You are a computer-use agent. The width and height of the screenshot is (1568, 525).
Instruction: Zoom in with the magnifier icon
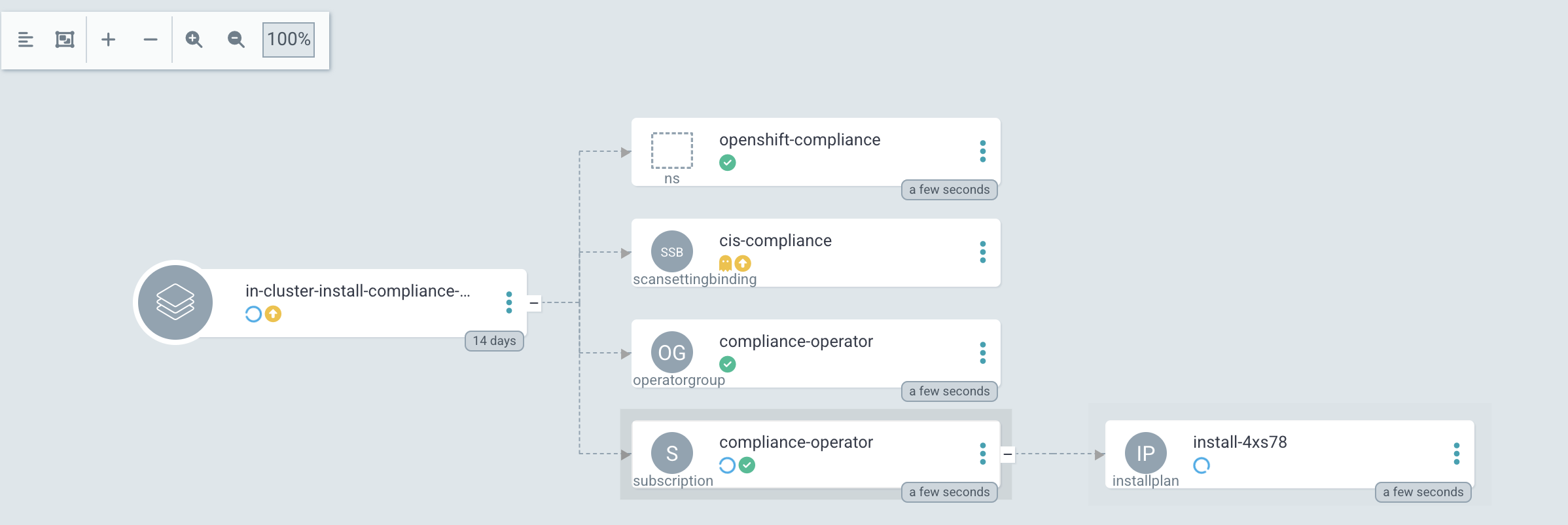[x=194, y=40]
